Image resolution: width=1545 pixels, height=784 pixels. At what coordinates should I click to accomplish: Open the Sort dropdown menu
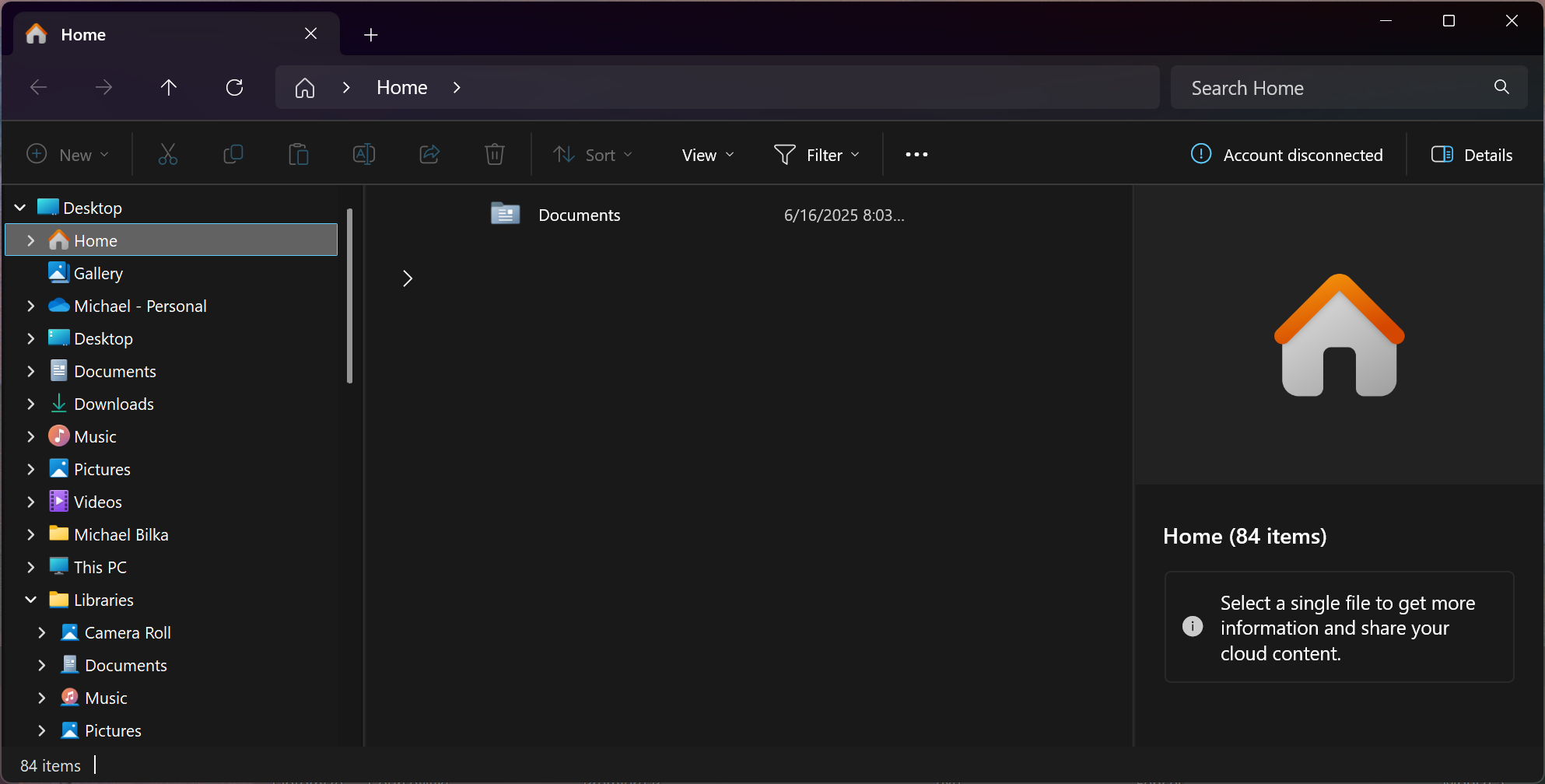593,155
